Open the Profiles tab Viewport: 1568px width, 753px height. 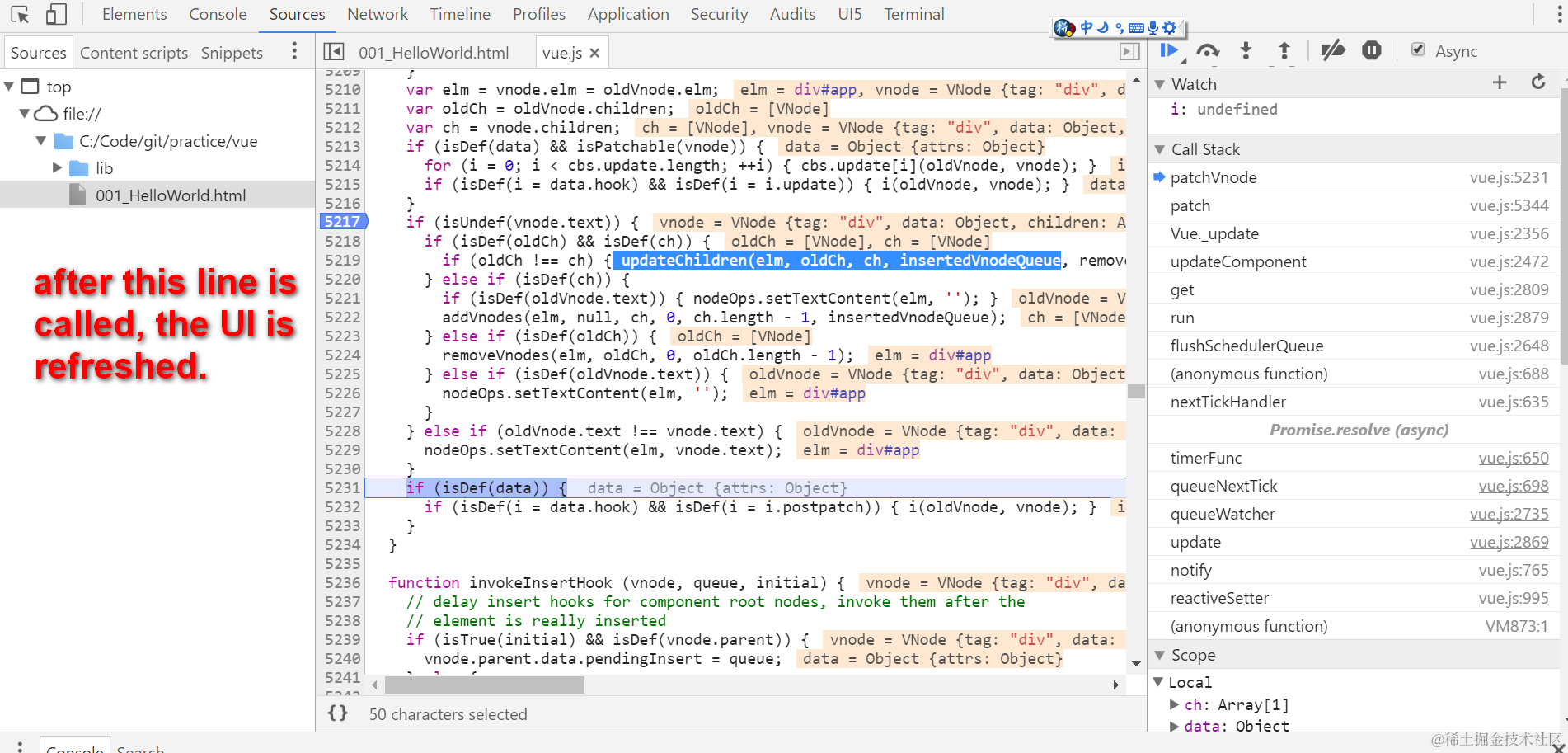(539, 14)
